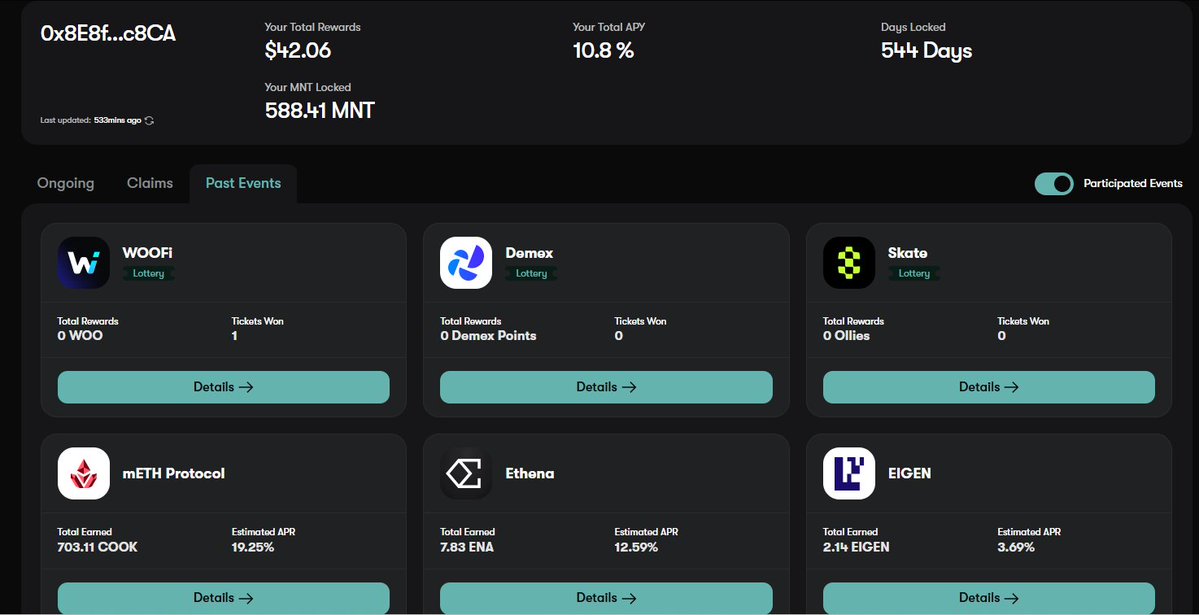View Details for the Ethena event
The width and height of the screenshot is (1199, 615).
click(606, 597)
